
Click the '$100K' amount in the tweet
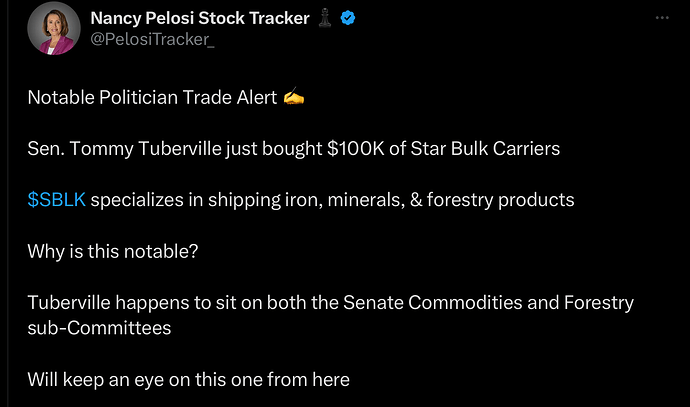pyautogui.click(x=356, y=149)
